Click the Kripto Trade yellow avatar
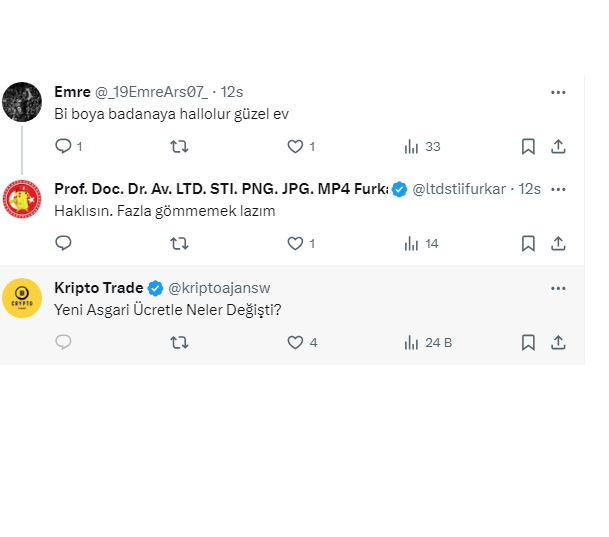 pos(22,297)
